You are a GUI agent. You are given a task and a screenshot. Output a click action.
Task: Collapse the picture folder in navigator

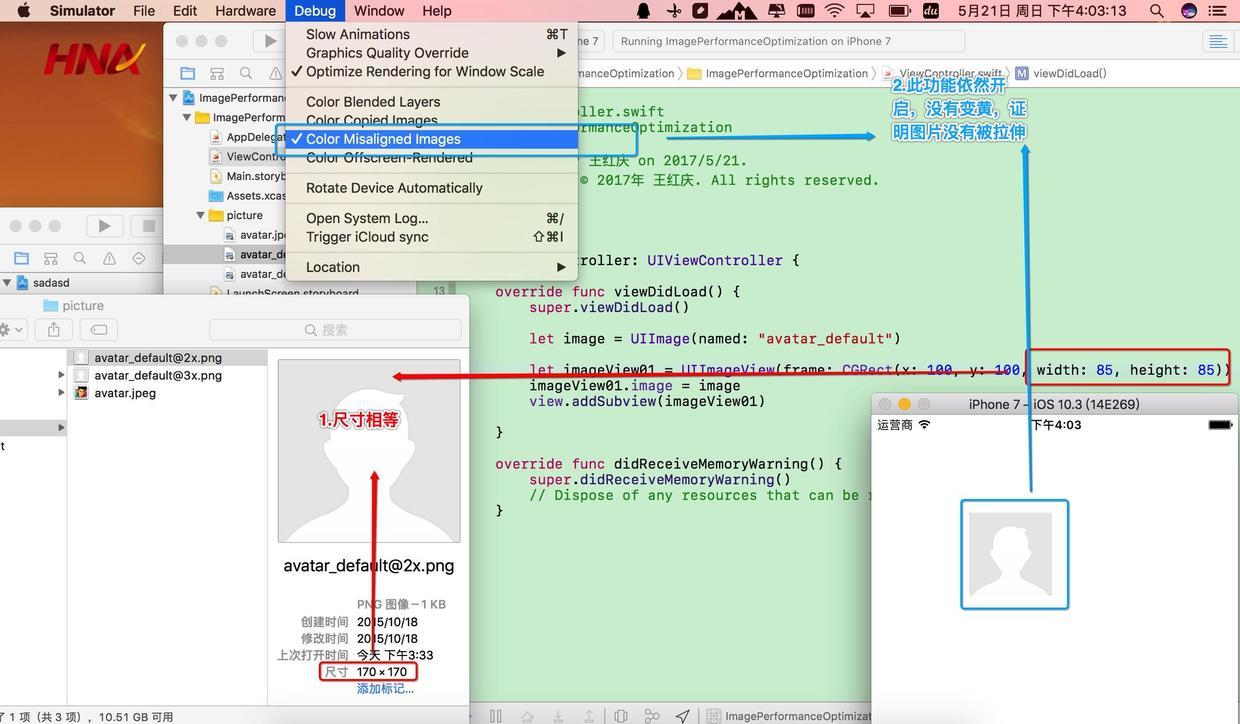(200, 215)
